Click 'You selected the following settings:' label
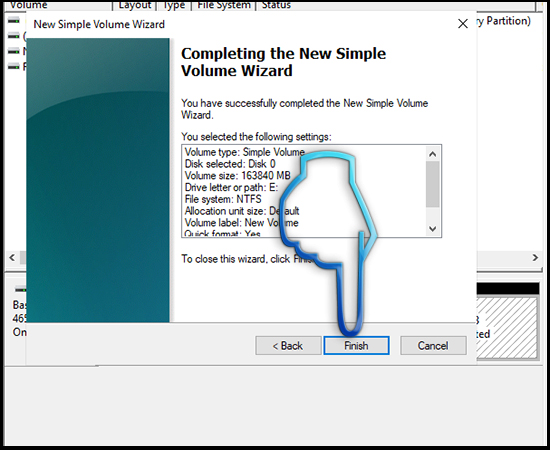 (x=256, y=136)
